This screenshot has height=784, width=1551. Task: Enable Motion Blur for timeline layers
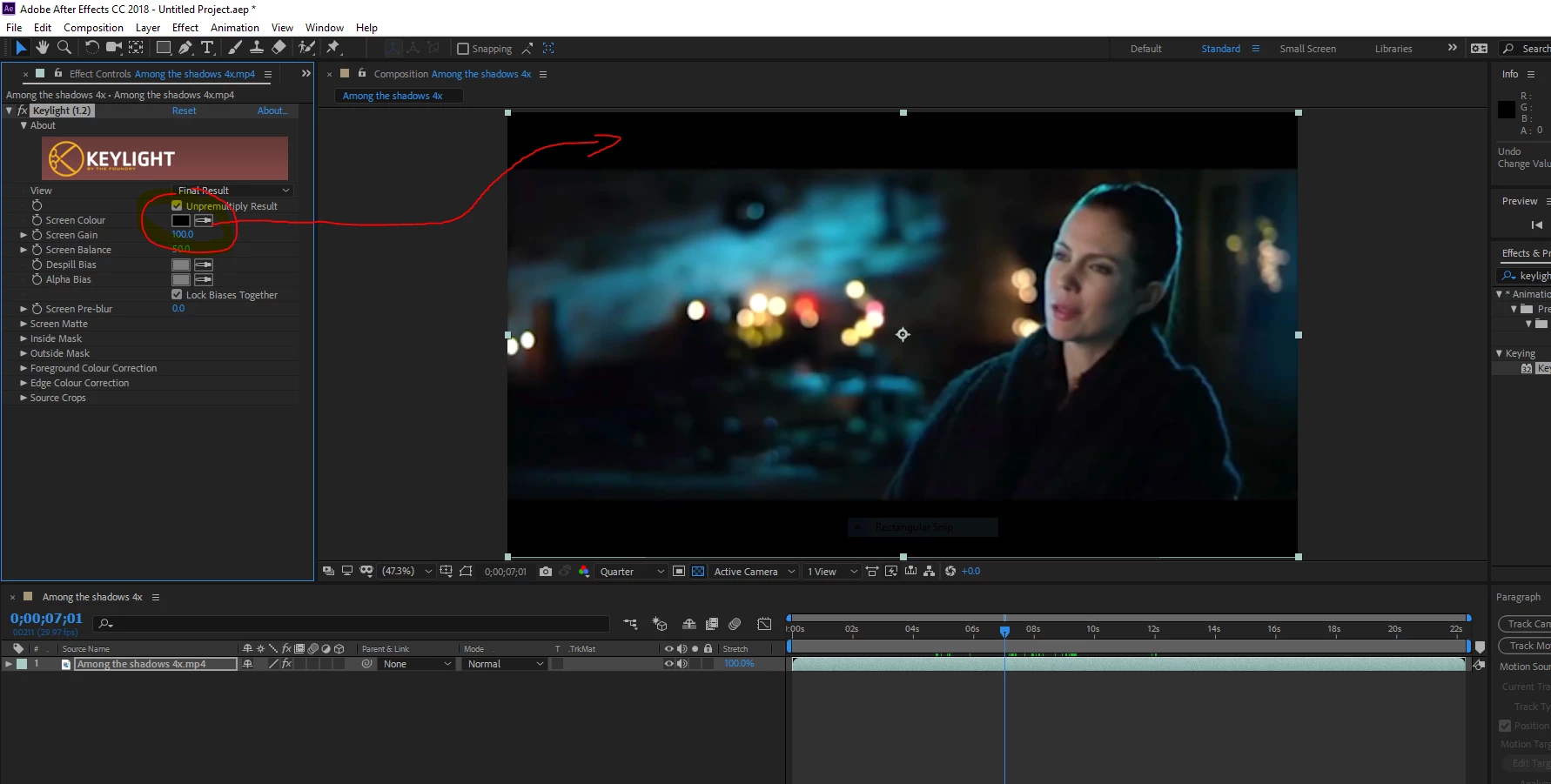[x=735, y=624]
